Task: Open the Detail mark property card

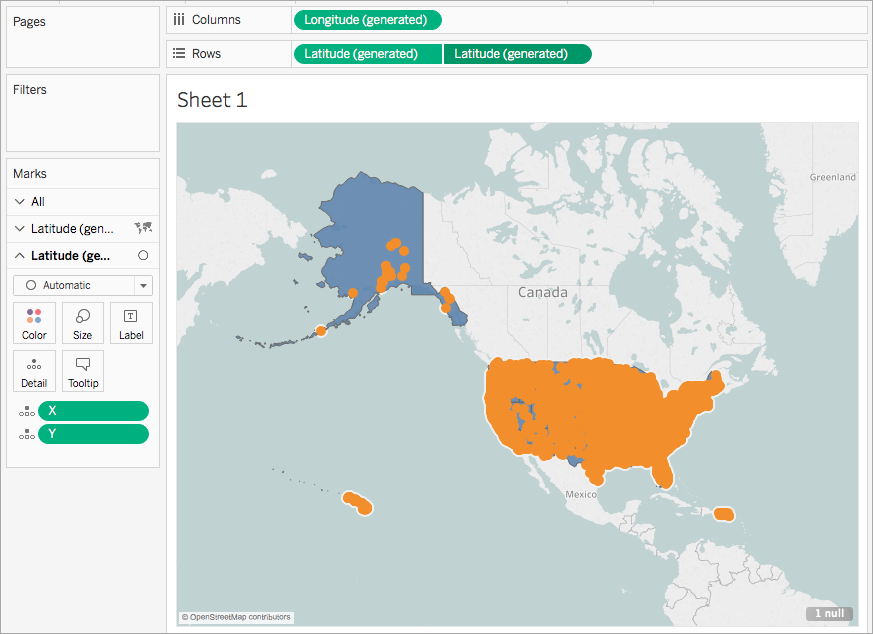Action: point(34,371)
